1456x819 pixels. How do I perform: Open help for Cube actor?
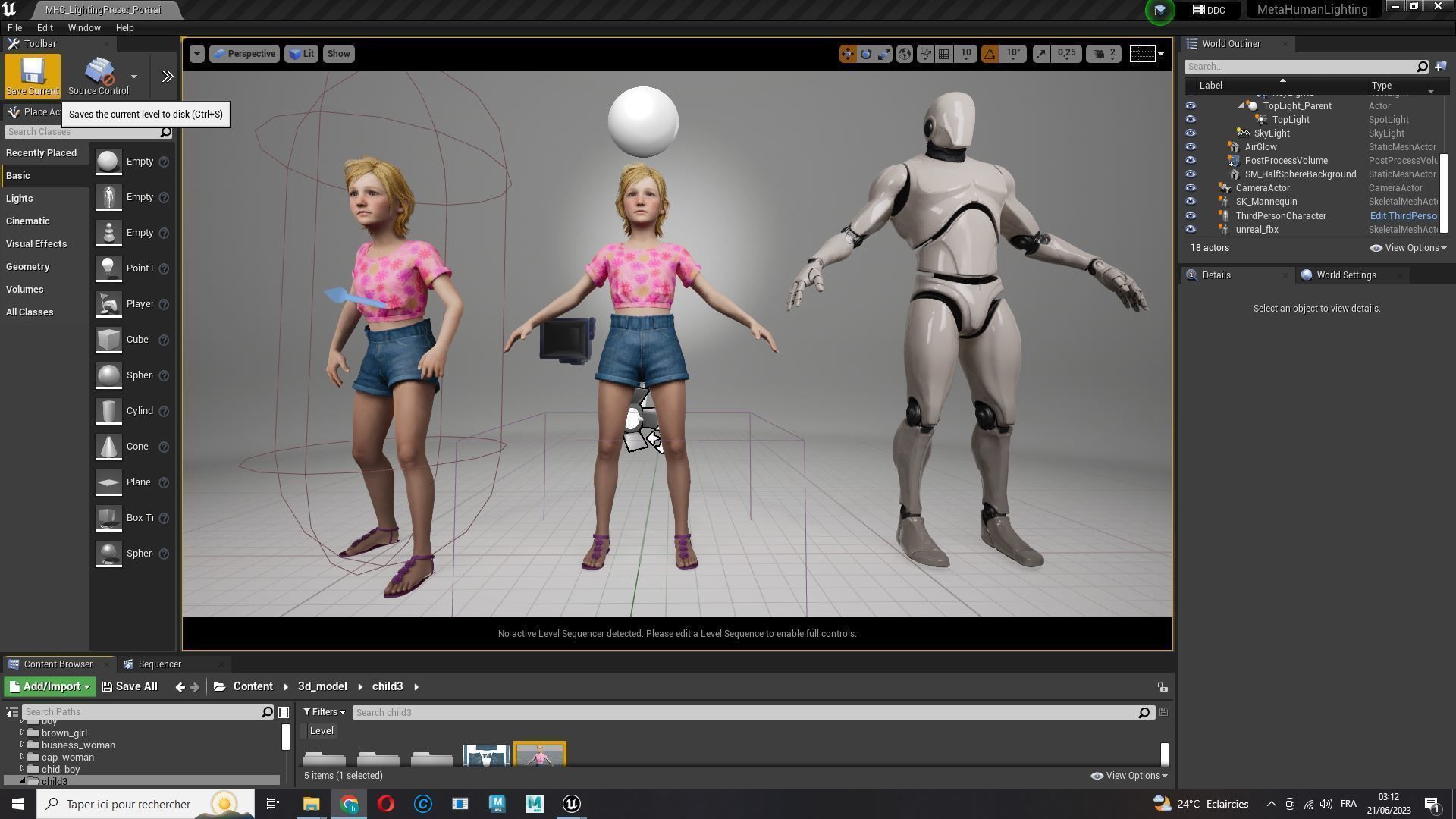click(x=164, y=340)
